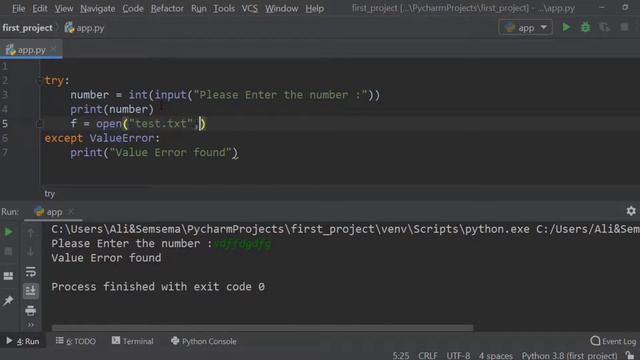
Task: Open the Code menu
Action: (133, 8)
